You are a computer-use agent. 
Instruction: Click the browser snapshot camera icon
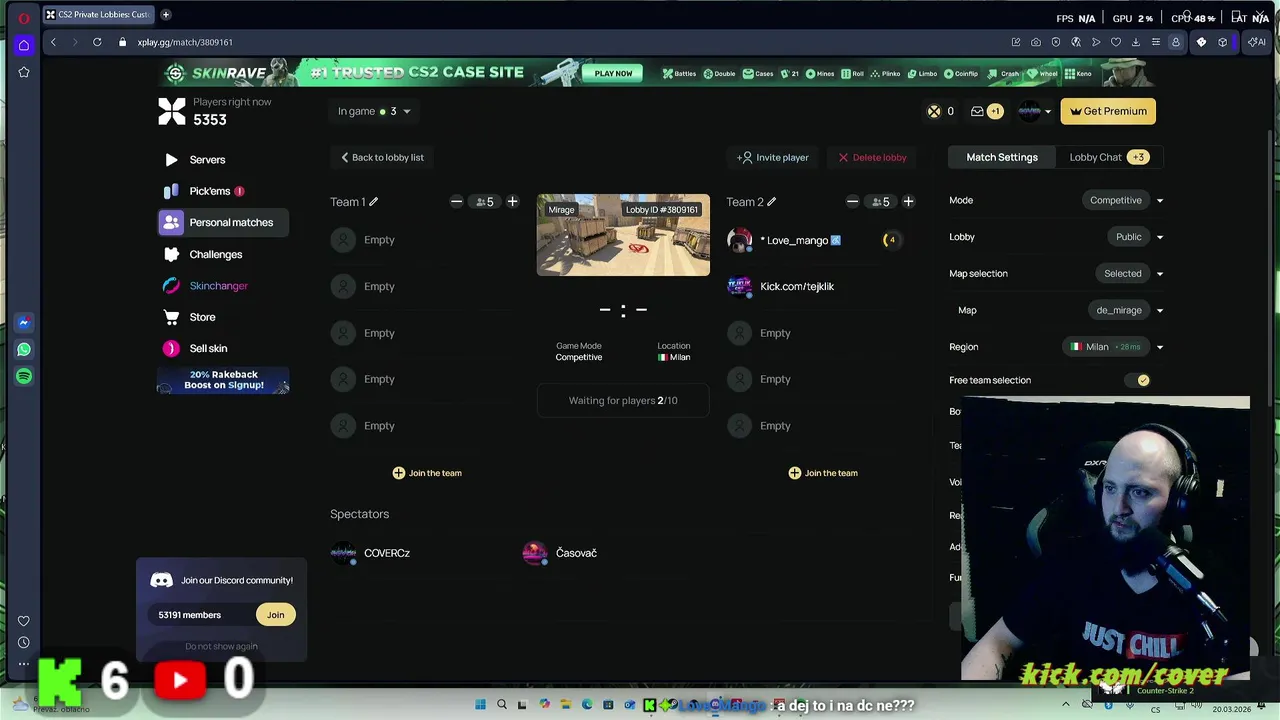pos(1035,42)
